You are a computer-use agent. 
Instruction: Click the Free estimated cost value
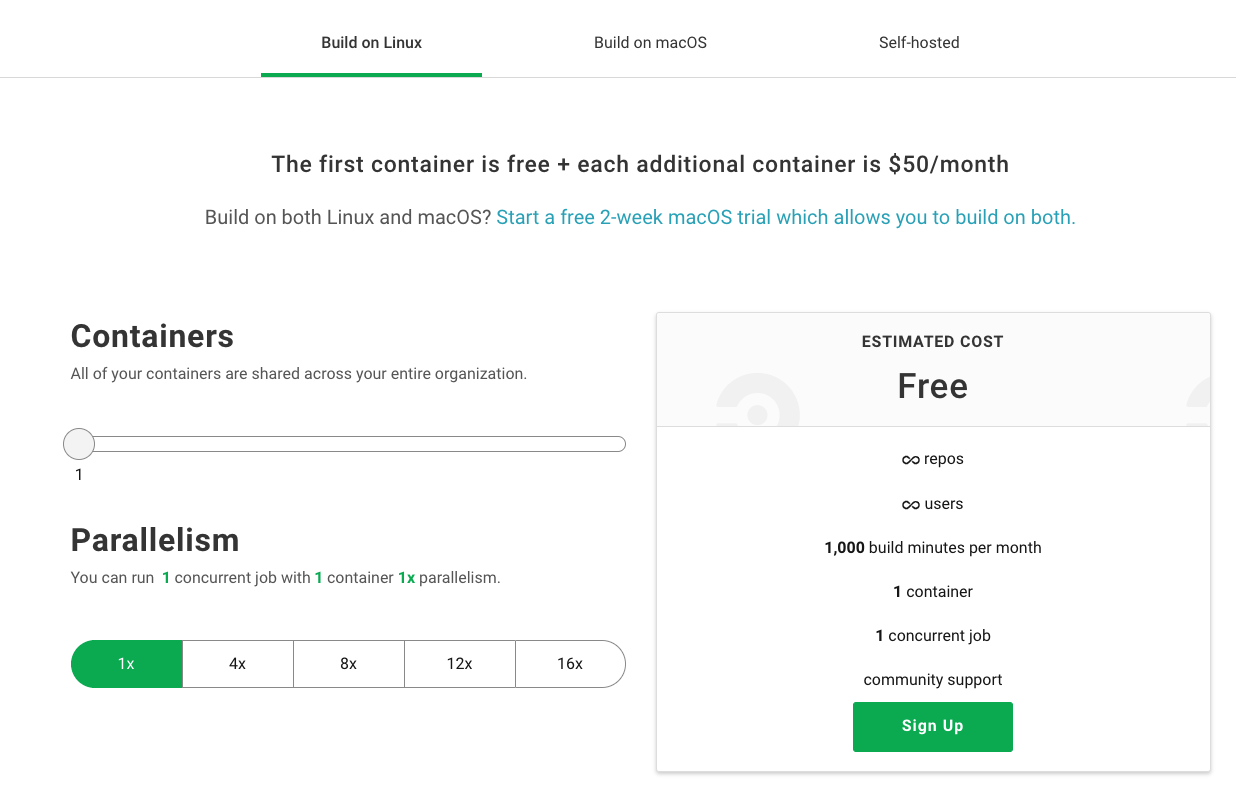tap(932, 386)
